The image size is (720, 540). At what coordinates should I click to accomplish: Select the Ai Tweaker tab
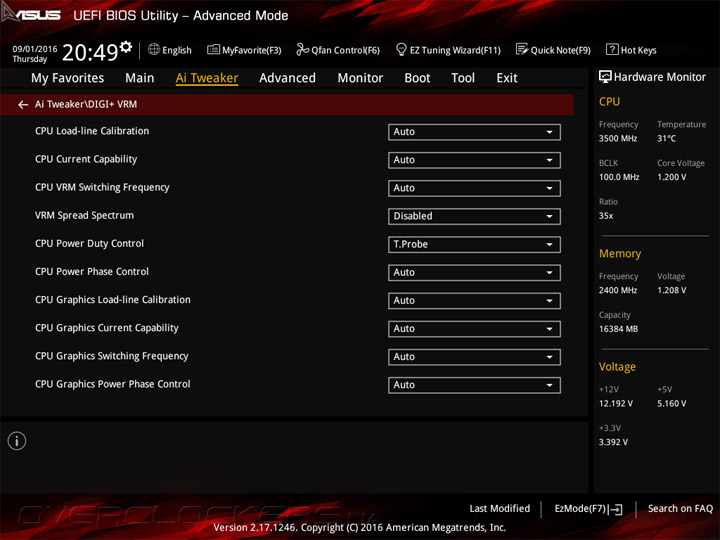coord(207,78)
